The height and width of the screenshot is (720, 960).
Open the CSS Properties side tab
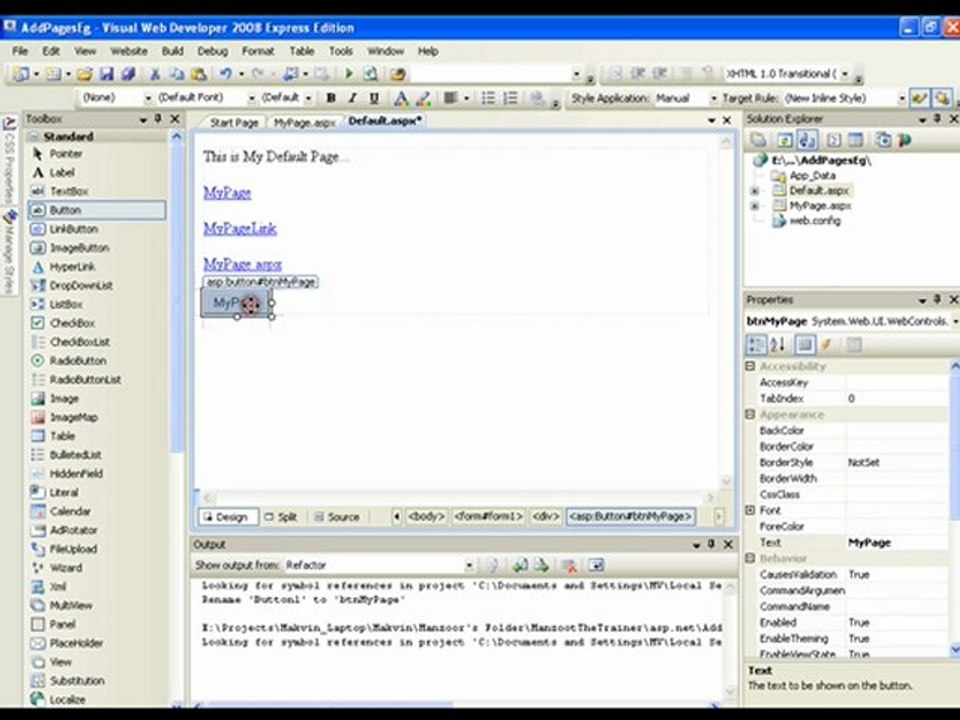click(x=9, y=159)
